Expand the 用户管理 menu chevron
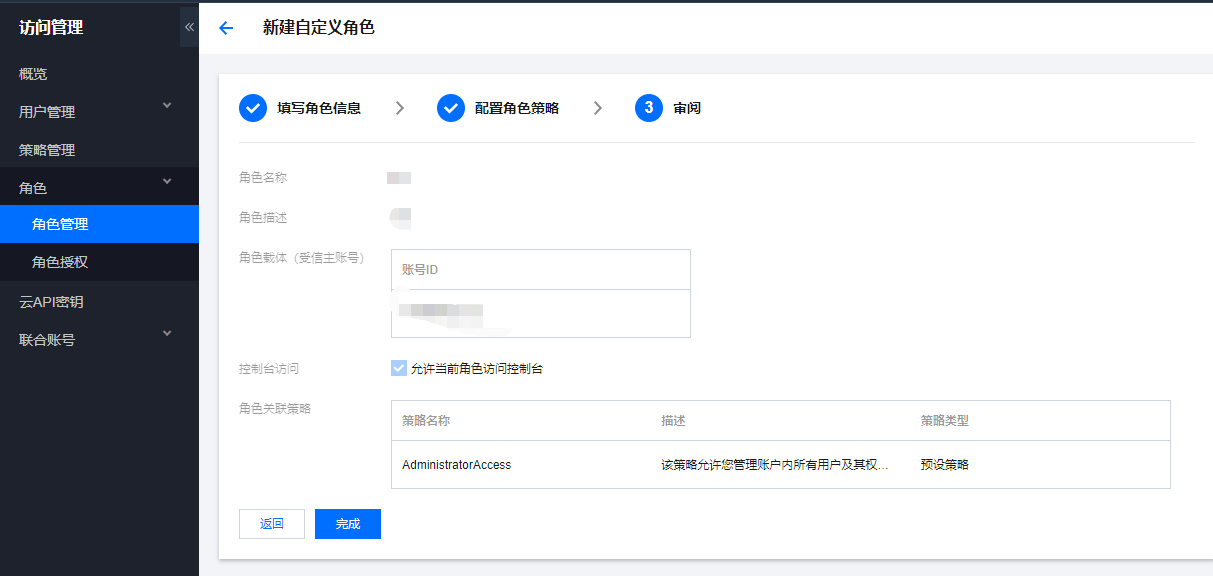This screenshot has height=576, width=1213. pos(167,106)
